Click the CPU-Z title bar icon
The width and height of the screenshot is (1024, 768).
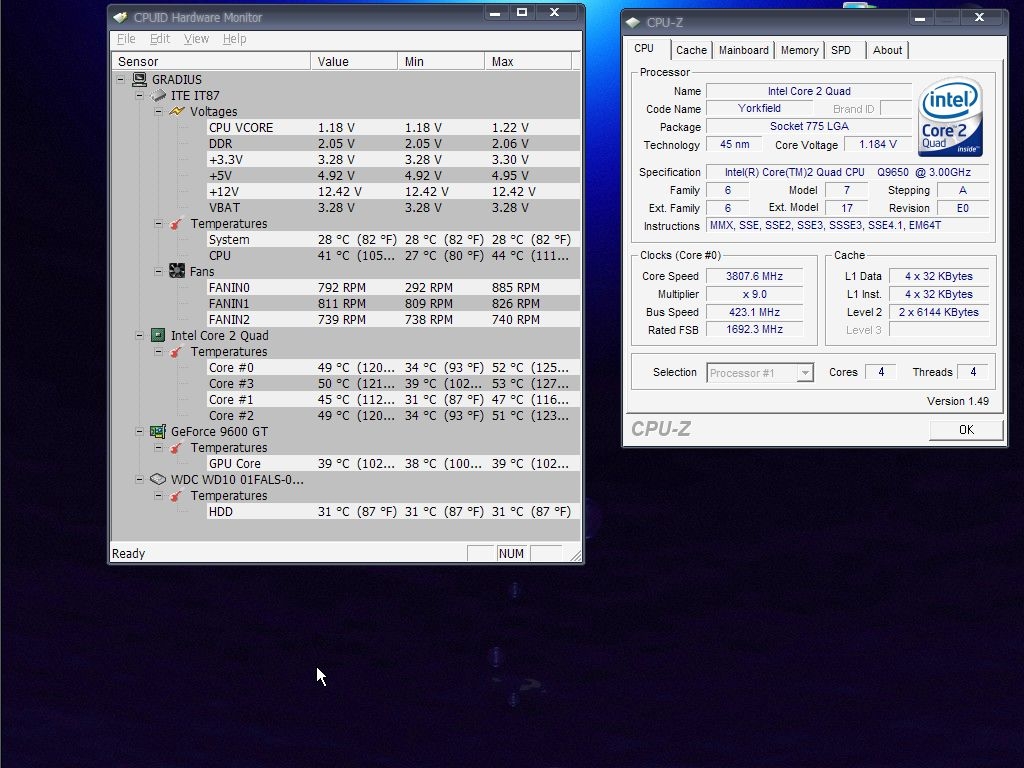[633, 22]
